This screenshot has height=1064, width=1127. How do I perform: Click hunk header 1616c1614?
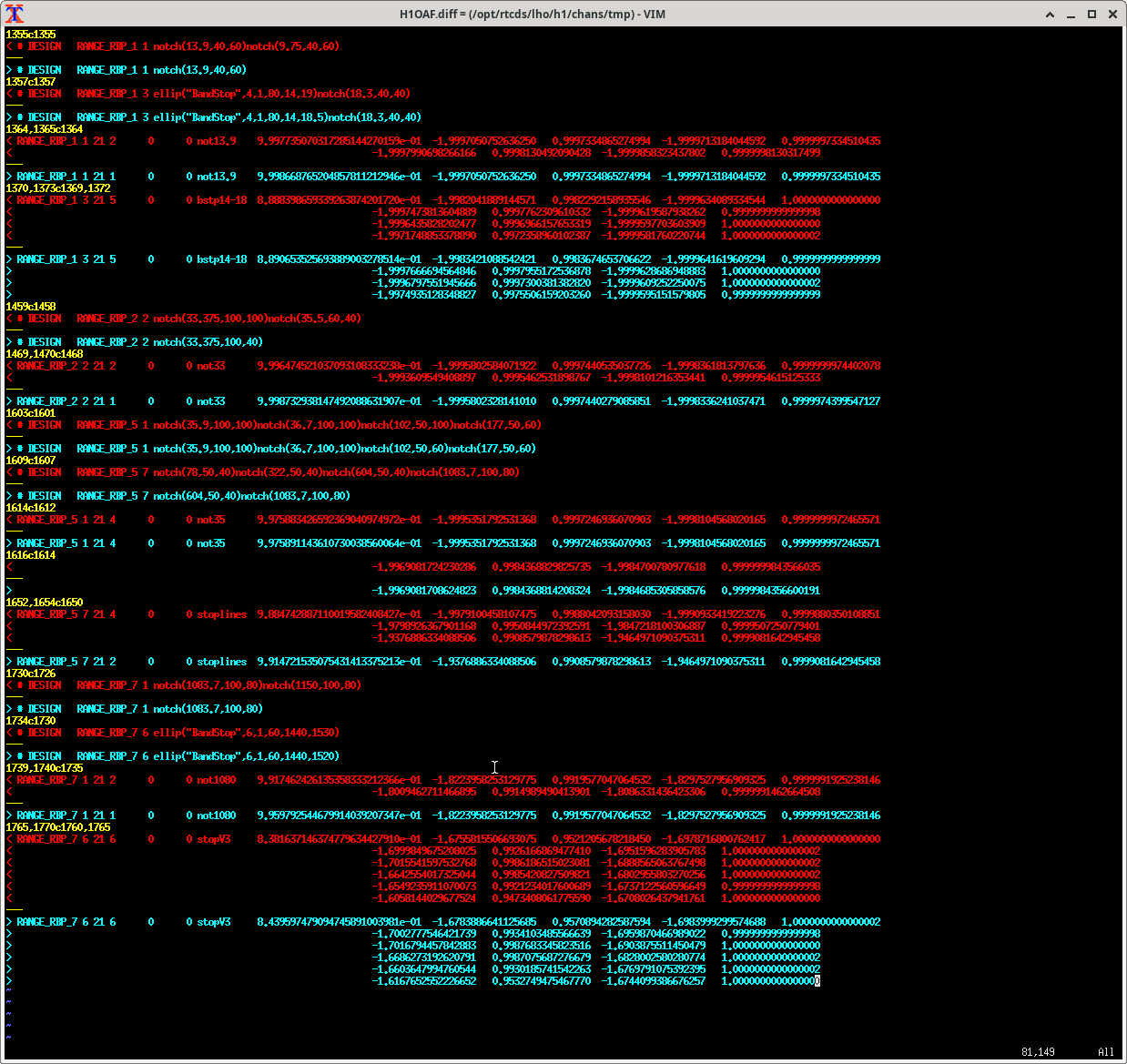tap(31, 555)
